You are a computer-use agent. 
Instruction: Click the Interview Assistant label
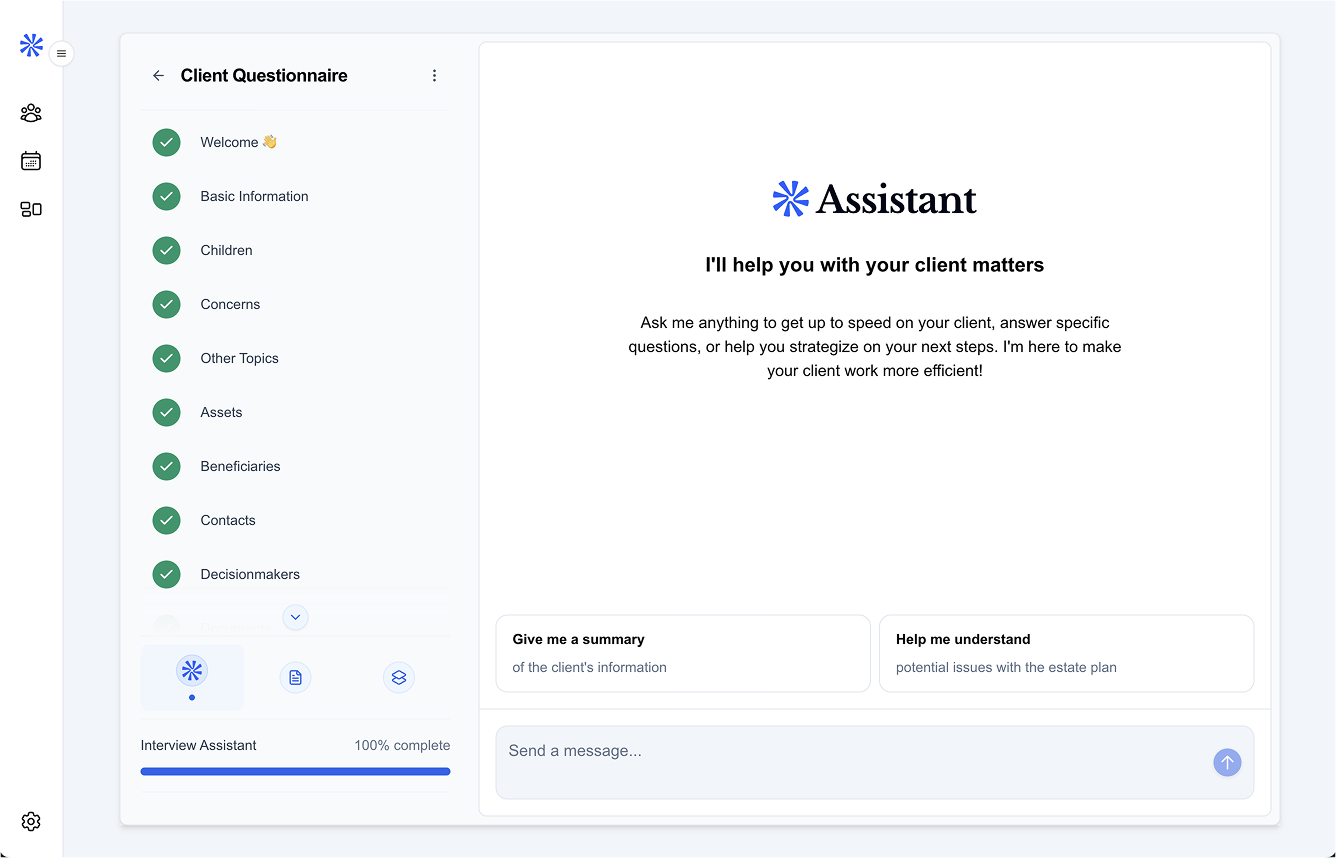(198, 745)
